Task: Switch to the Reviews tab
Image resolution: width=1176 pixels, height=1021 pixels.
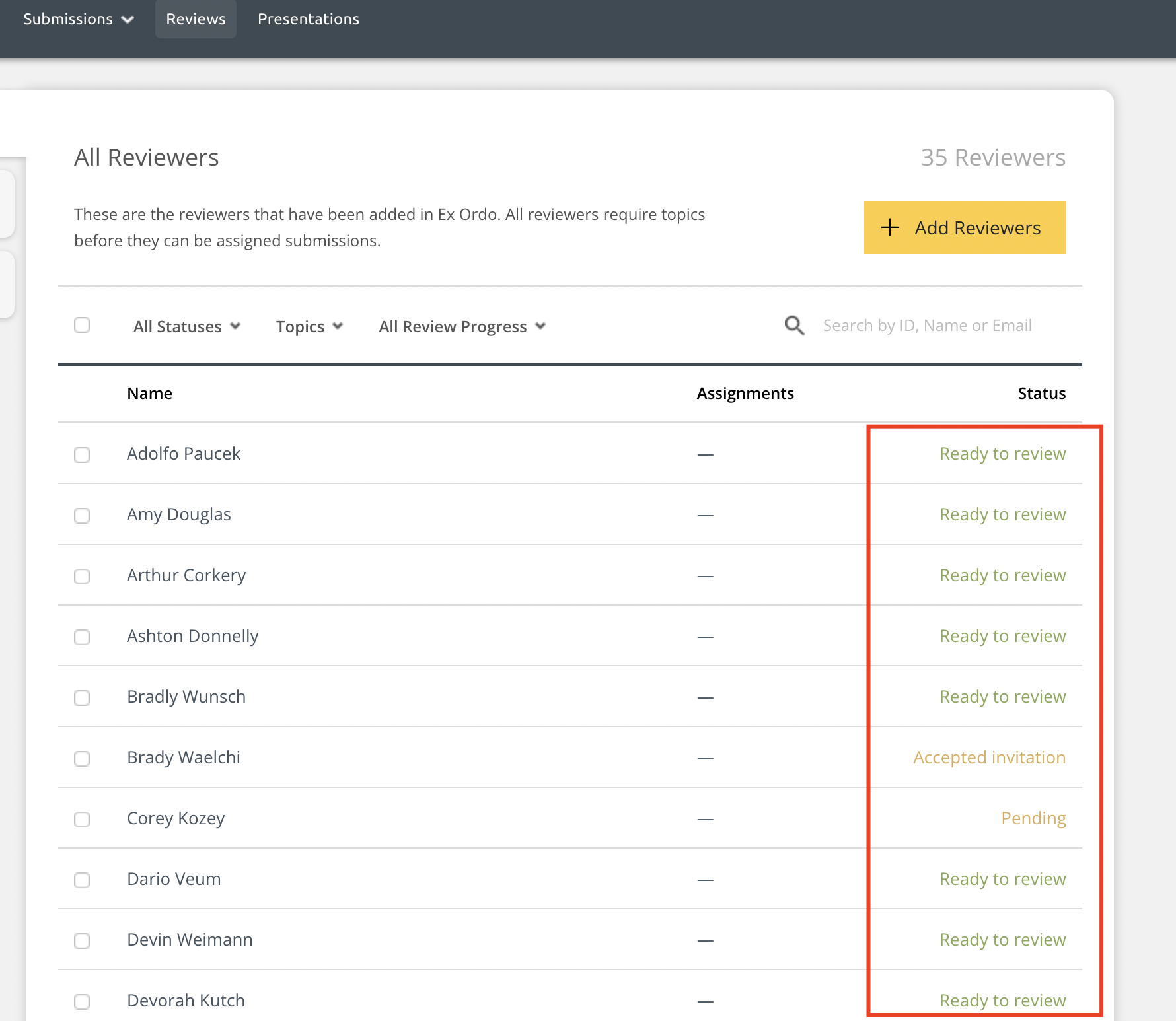Action: pyautogui.click(x=196, y=19)
